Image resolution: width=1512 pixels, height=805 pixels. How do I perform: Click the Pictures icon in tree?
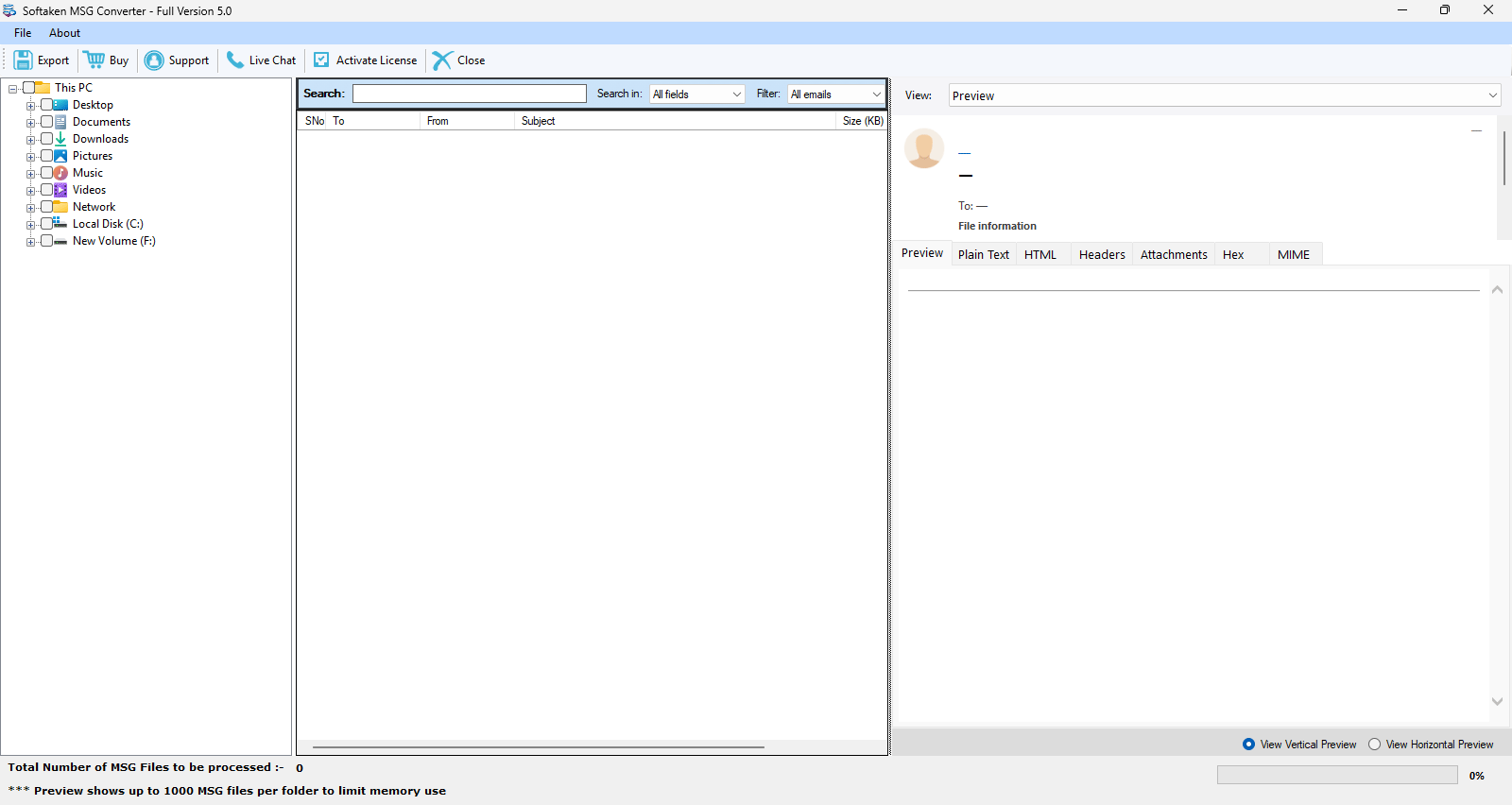coord(60,156)
